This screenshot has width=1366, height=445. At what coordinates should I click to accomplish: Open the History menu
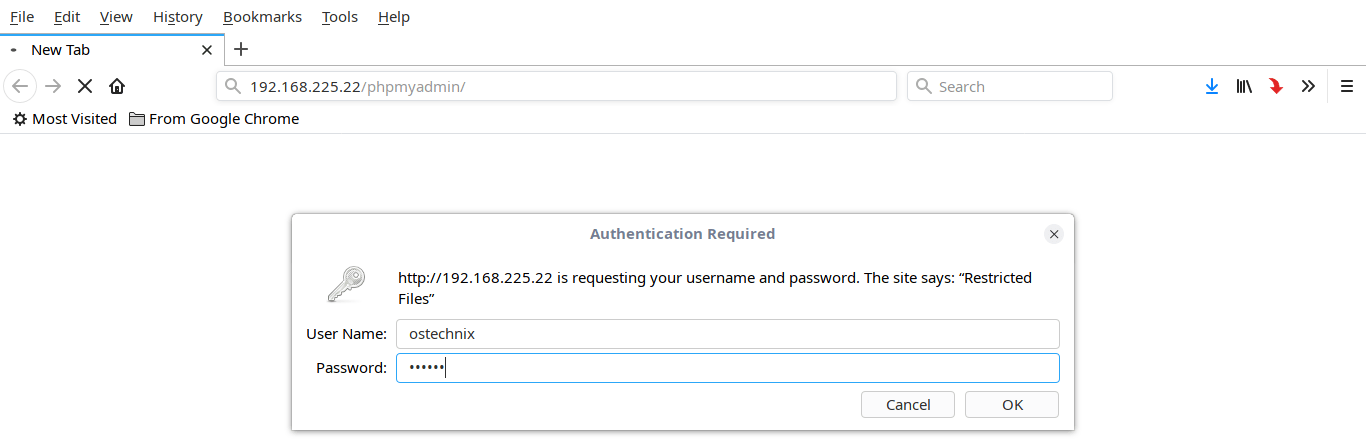pyautogui.click(x=178, y=17)
